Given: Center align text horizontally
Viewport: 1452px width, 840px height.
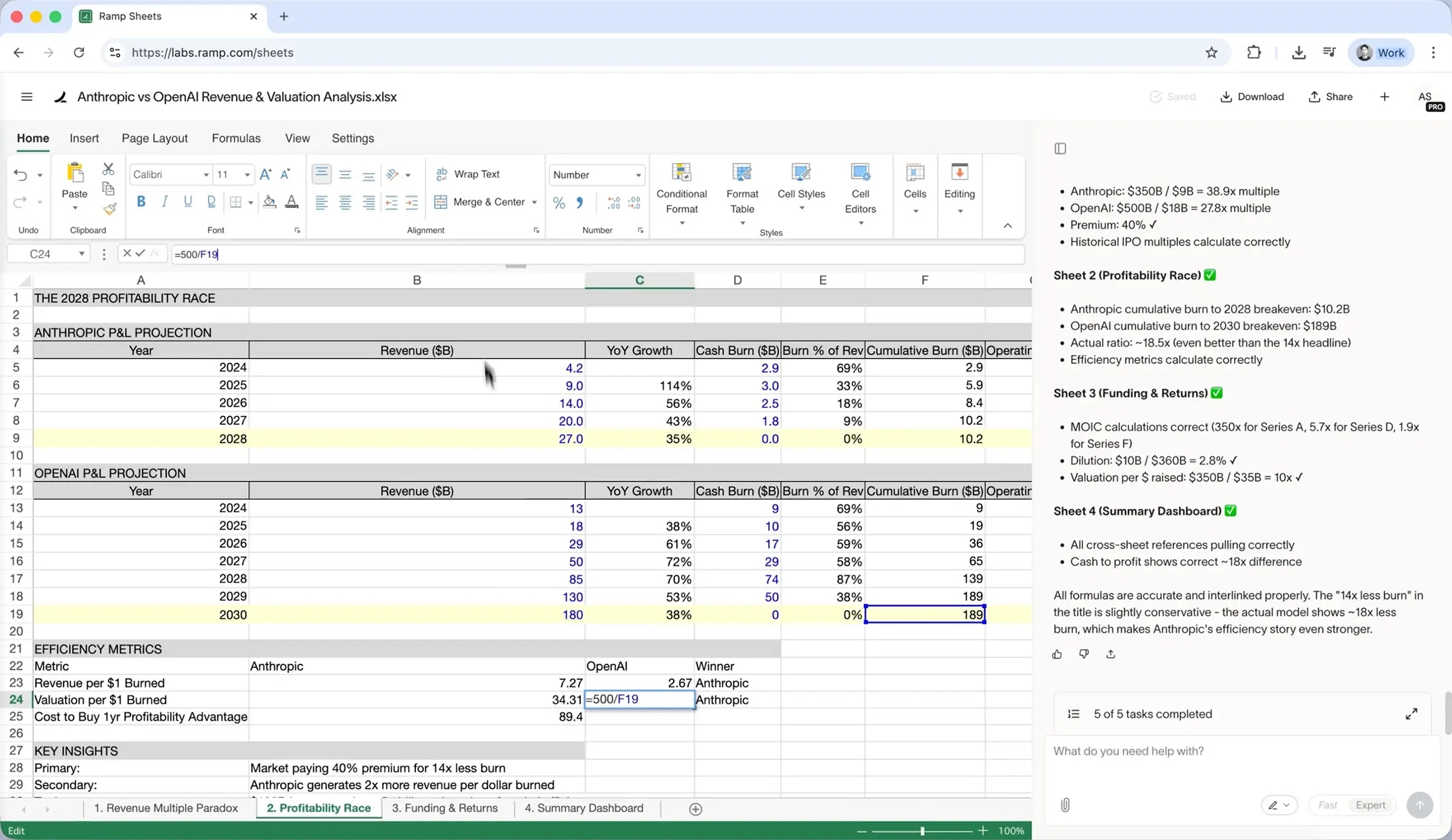Looking at the screenshot, I should click(x=345, y=203).
